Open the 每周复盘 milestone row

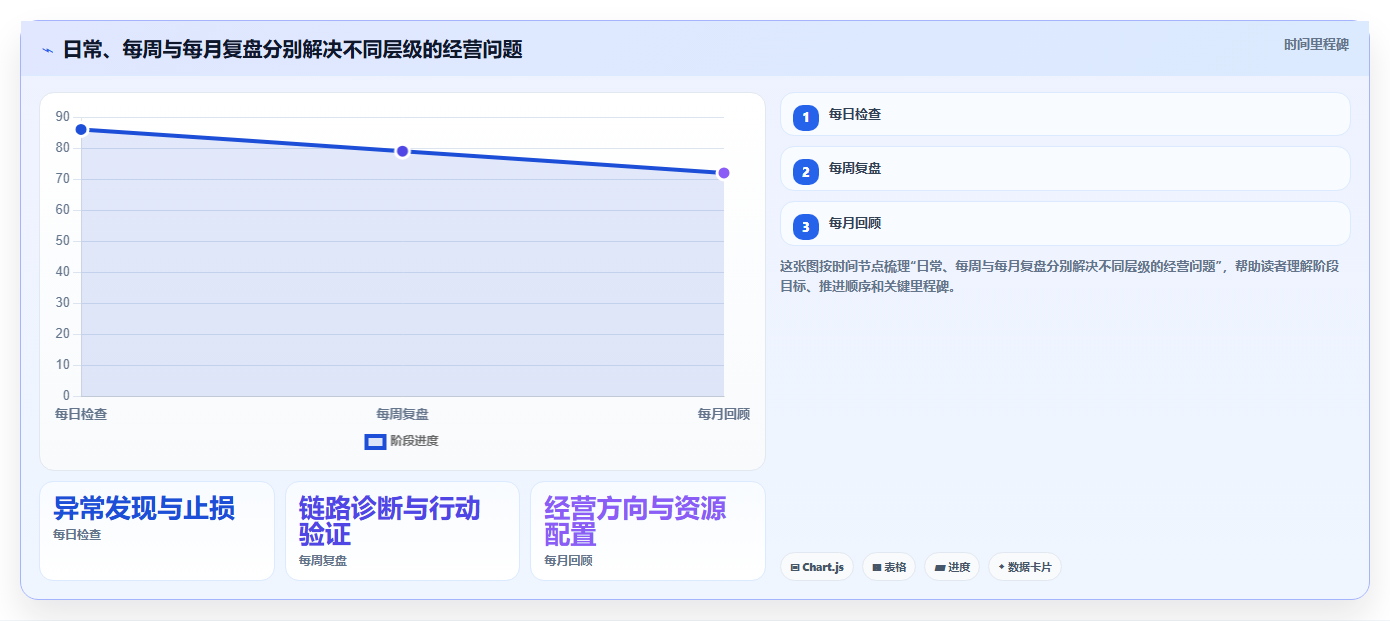point(1065,169)
